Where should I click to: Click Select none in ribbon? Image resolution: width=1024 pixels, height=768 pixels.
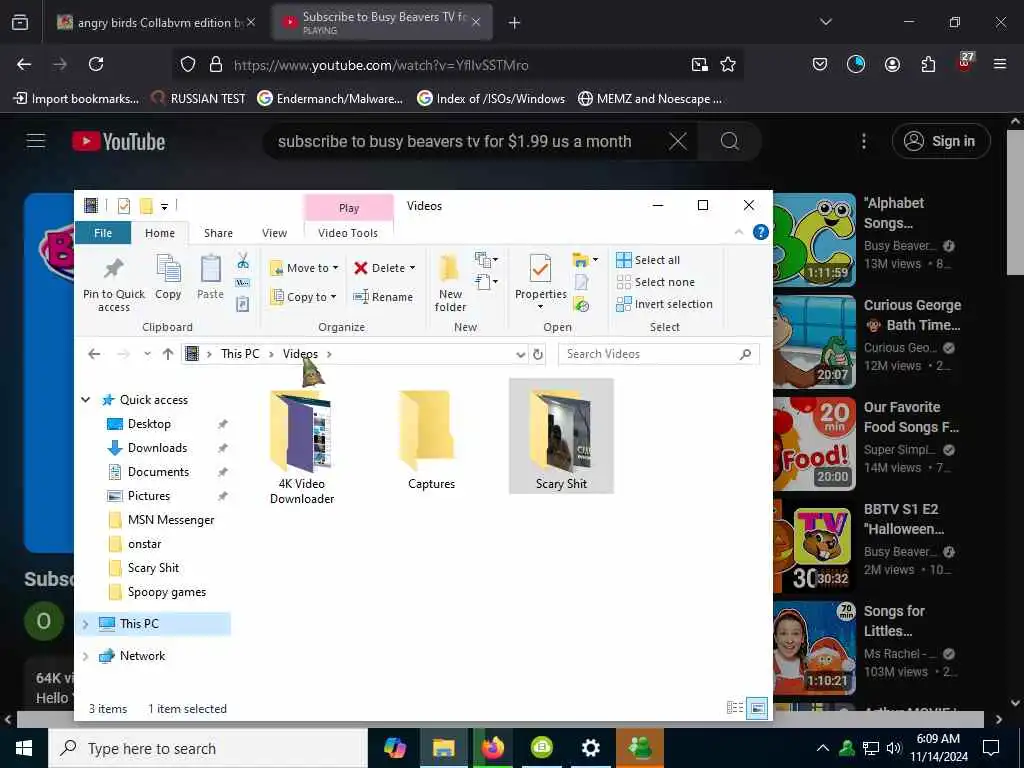(656, 282)
